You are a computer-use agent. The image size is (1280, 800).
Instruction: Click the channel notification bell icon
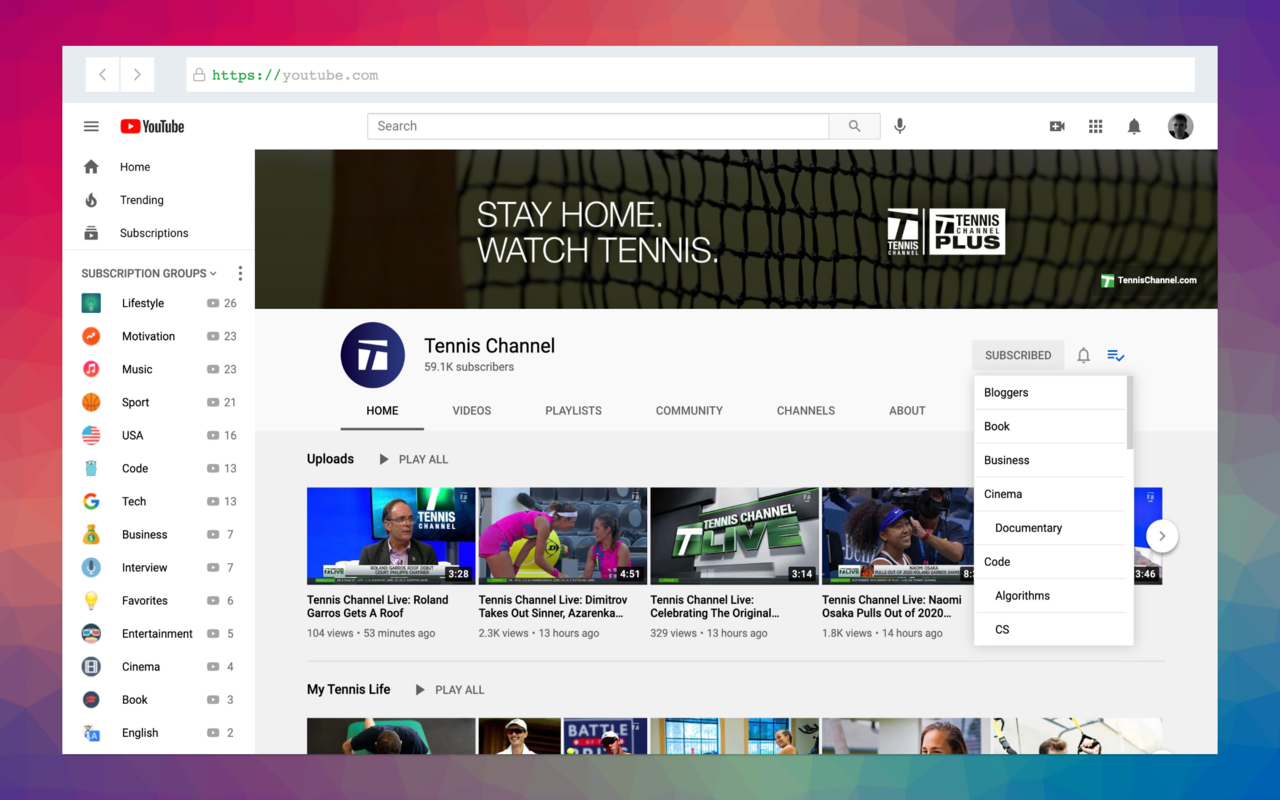1083,355
